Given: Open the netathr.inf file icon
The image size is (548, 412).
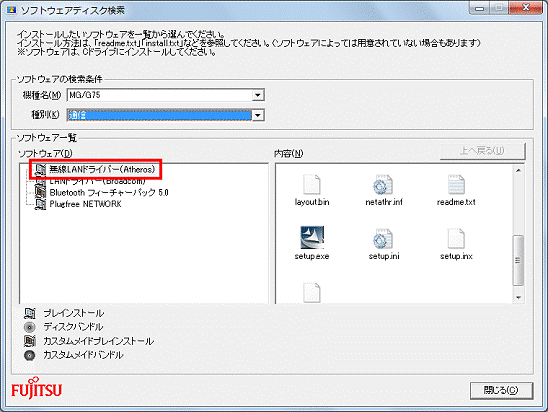Looking at the screenshot, I should pyautogui.click(x=383, y=184).
